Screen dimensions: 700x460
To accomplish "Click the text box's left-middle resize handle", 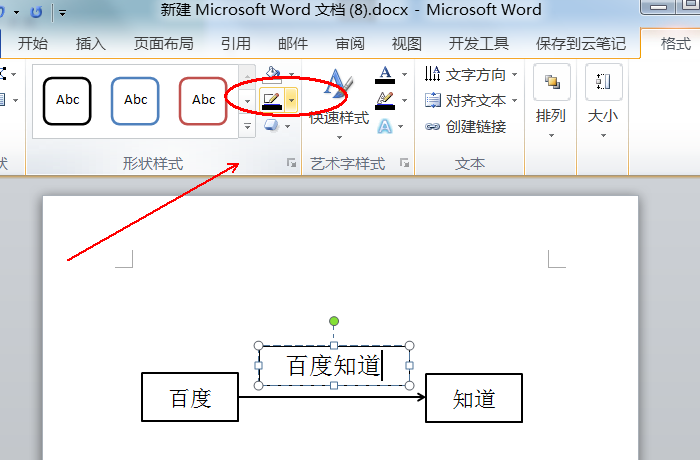I will (258, 365).
